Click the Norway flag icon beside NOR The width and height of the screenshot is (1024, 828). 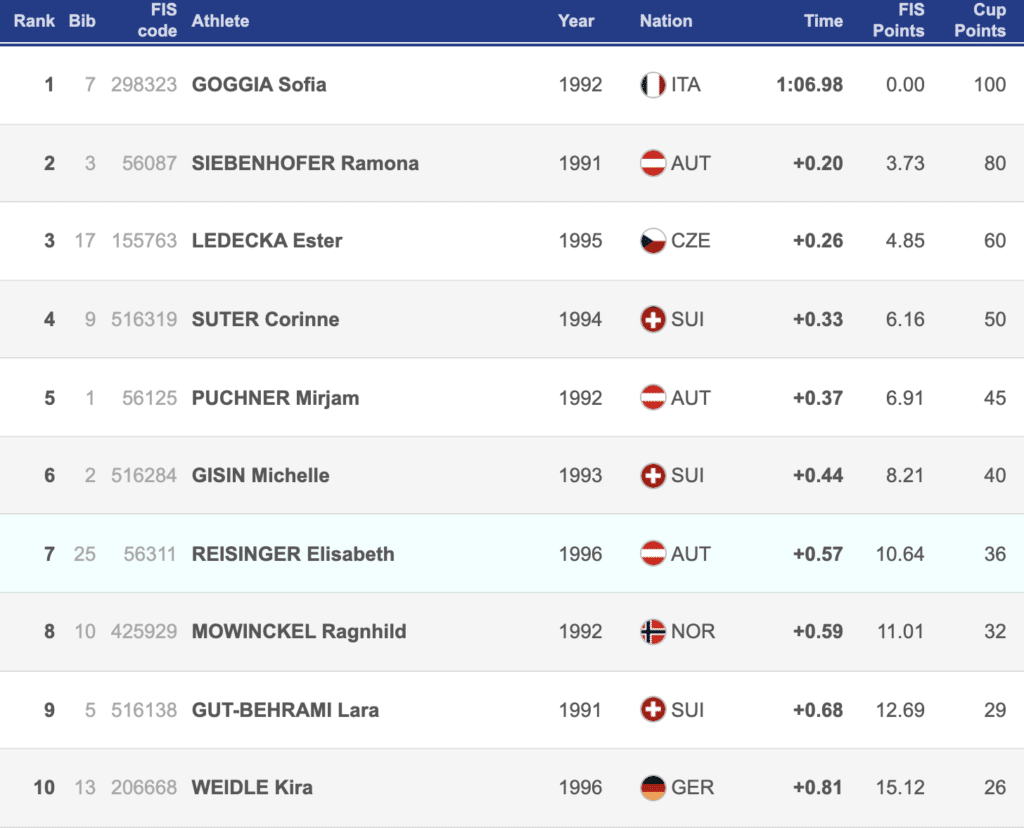coord(652,632)
